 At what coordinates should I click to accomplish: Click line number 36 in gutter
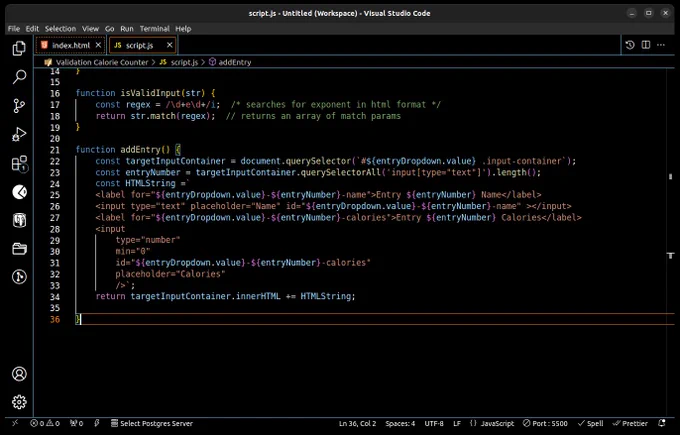(55, 320)
